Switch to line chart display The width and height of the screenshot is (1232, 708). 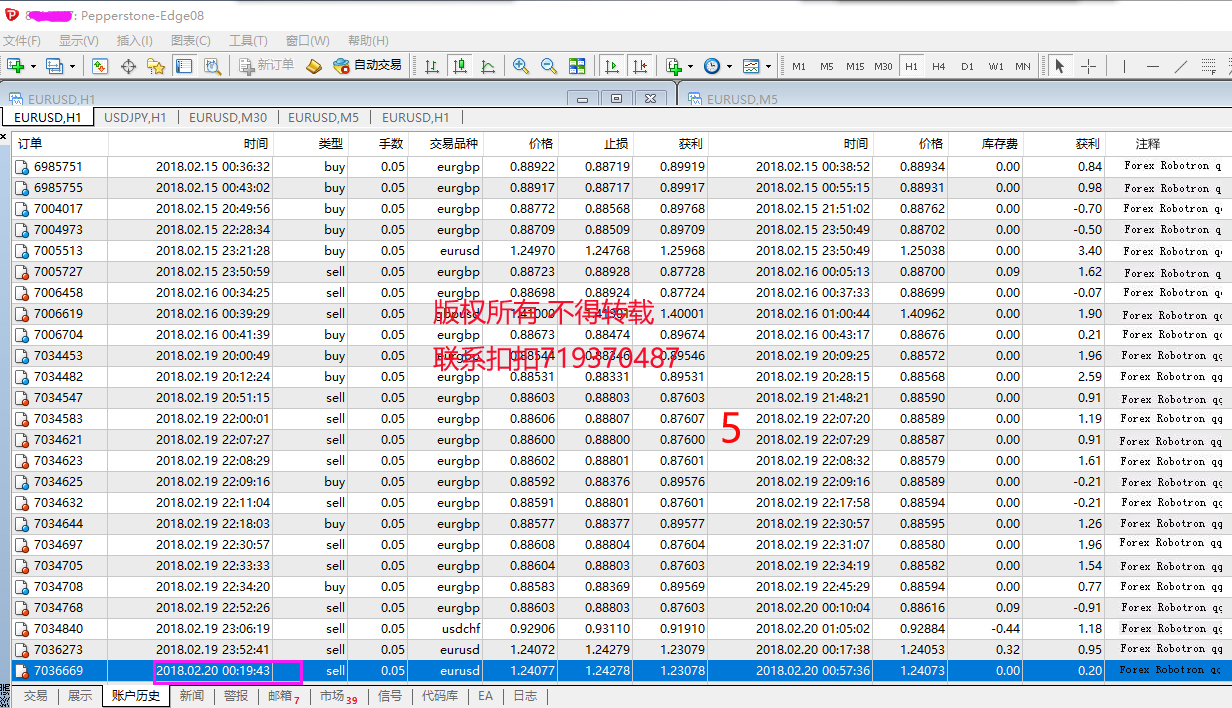tap(488, 66)
